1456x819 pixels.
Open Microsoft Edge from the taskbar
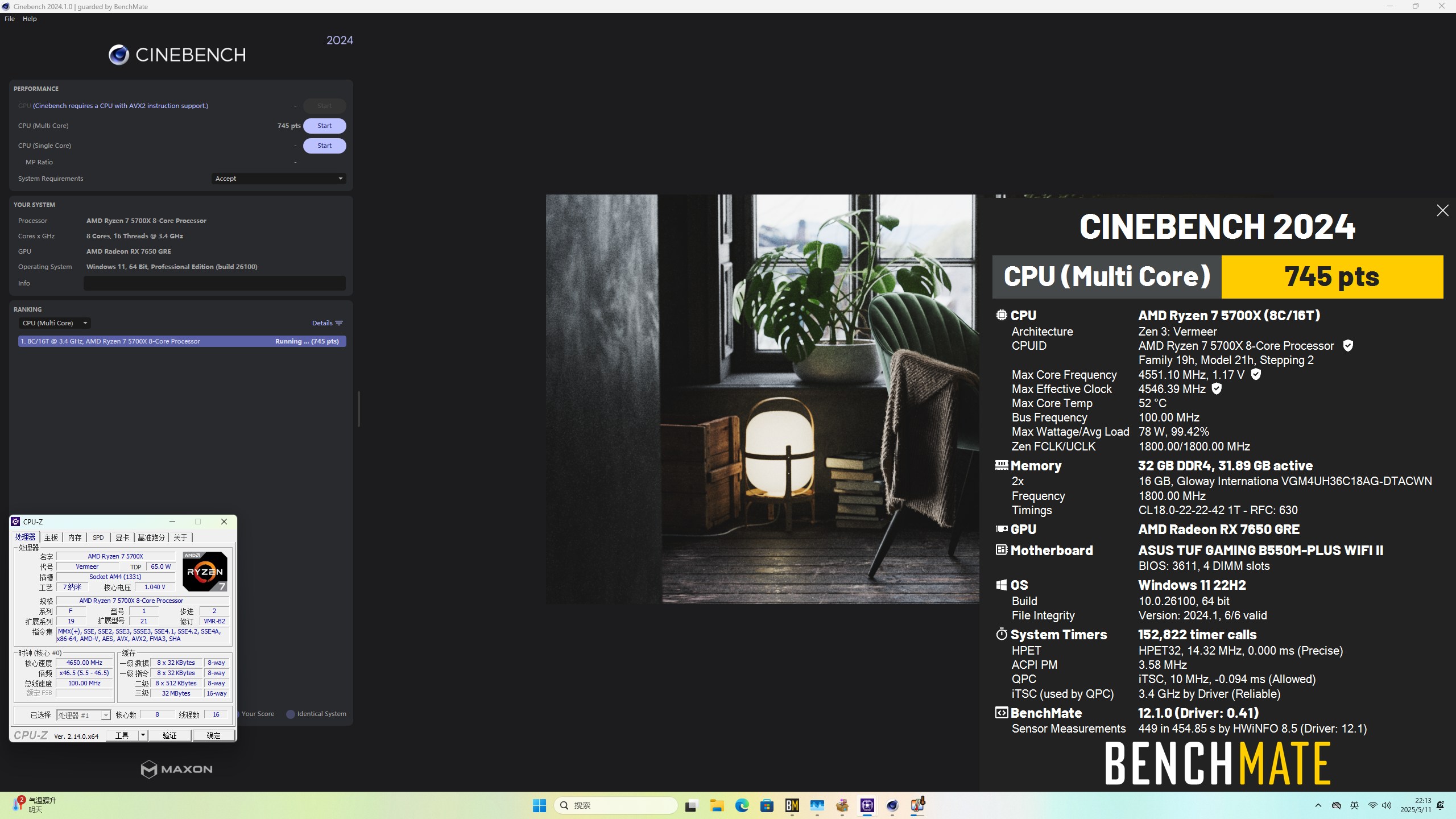[742, 805]
